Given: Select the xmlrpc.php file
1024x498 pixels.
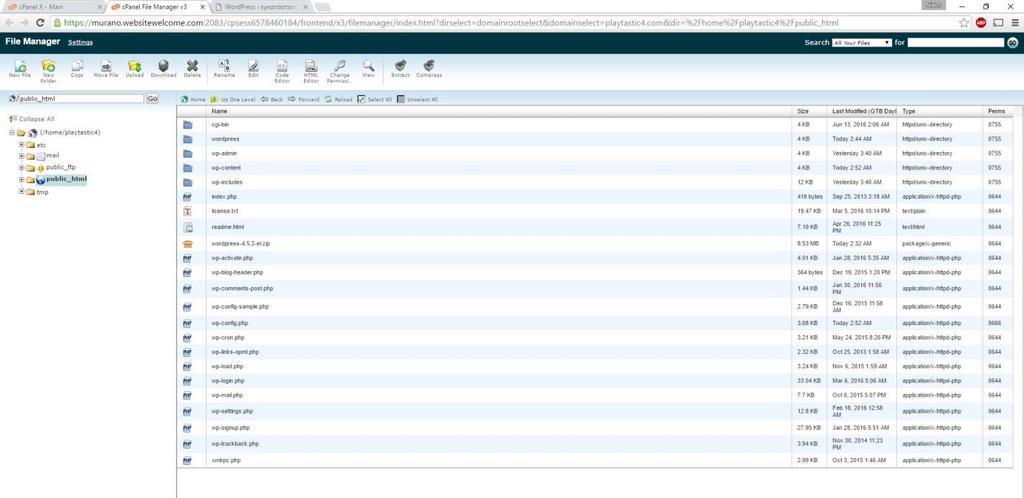Looking at the screenshot, I should 594,460.
